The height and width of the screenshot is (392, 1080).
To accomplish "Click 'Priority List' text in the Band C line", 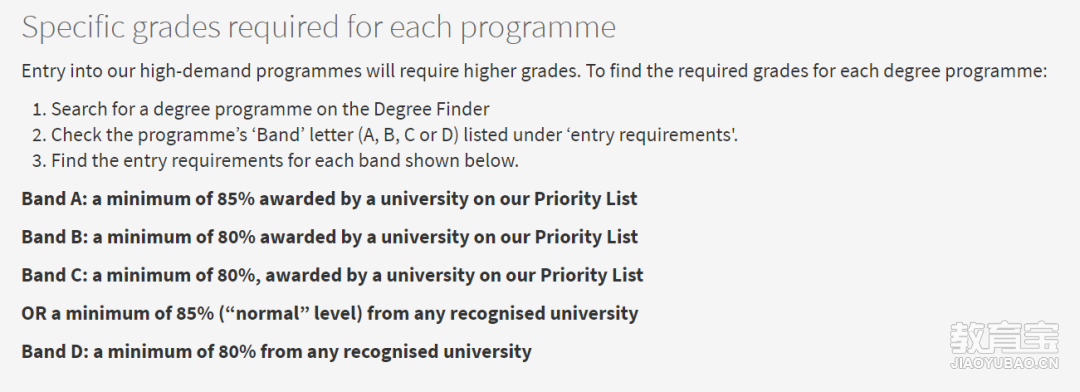I will point(592,275).
